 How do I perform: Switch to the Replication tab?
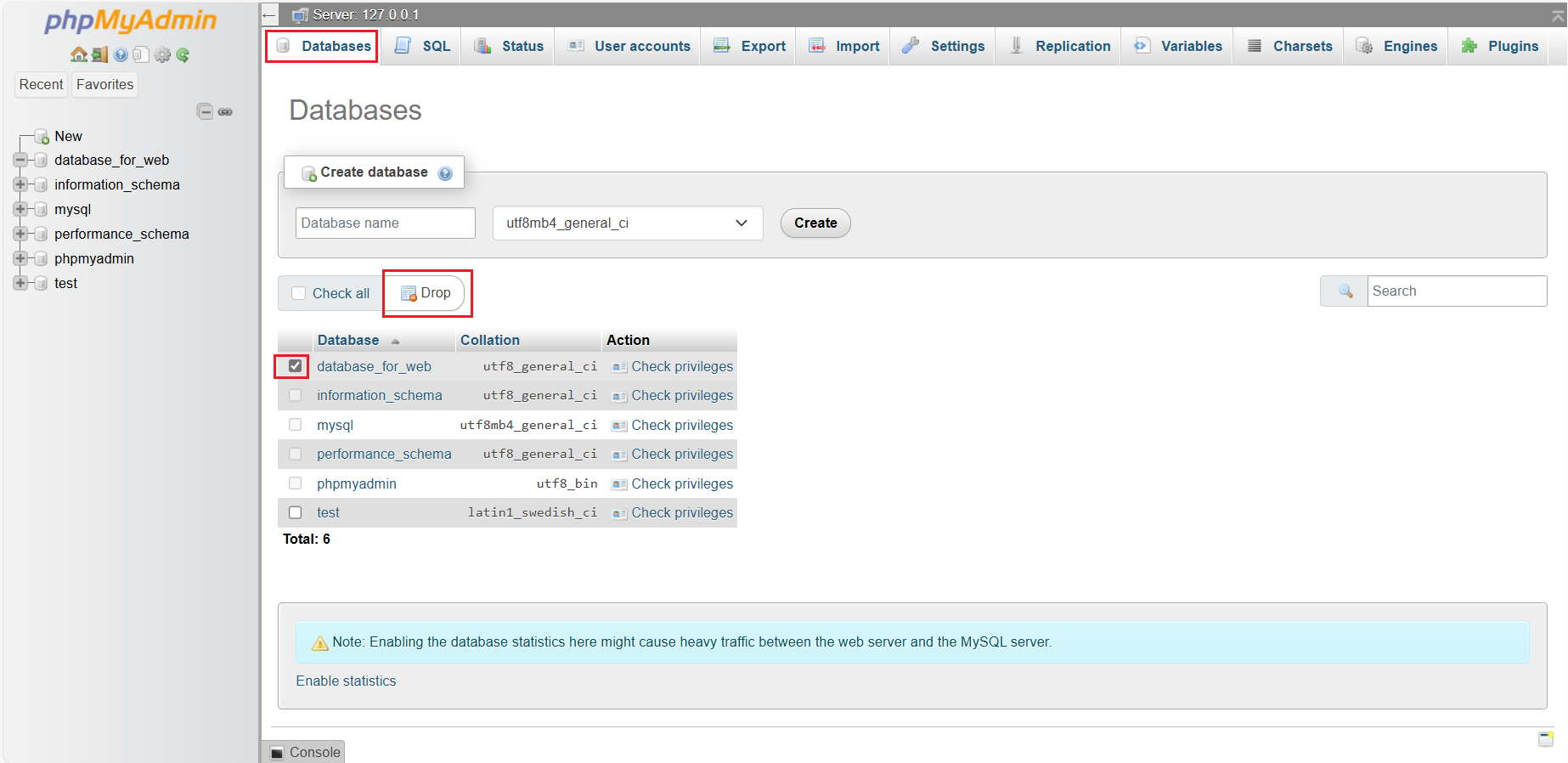[1059, 46]
